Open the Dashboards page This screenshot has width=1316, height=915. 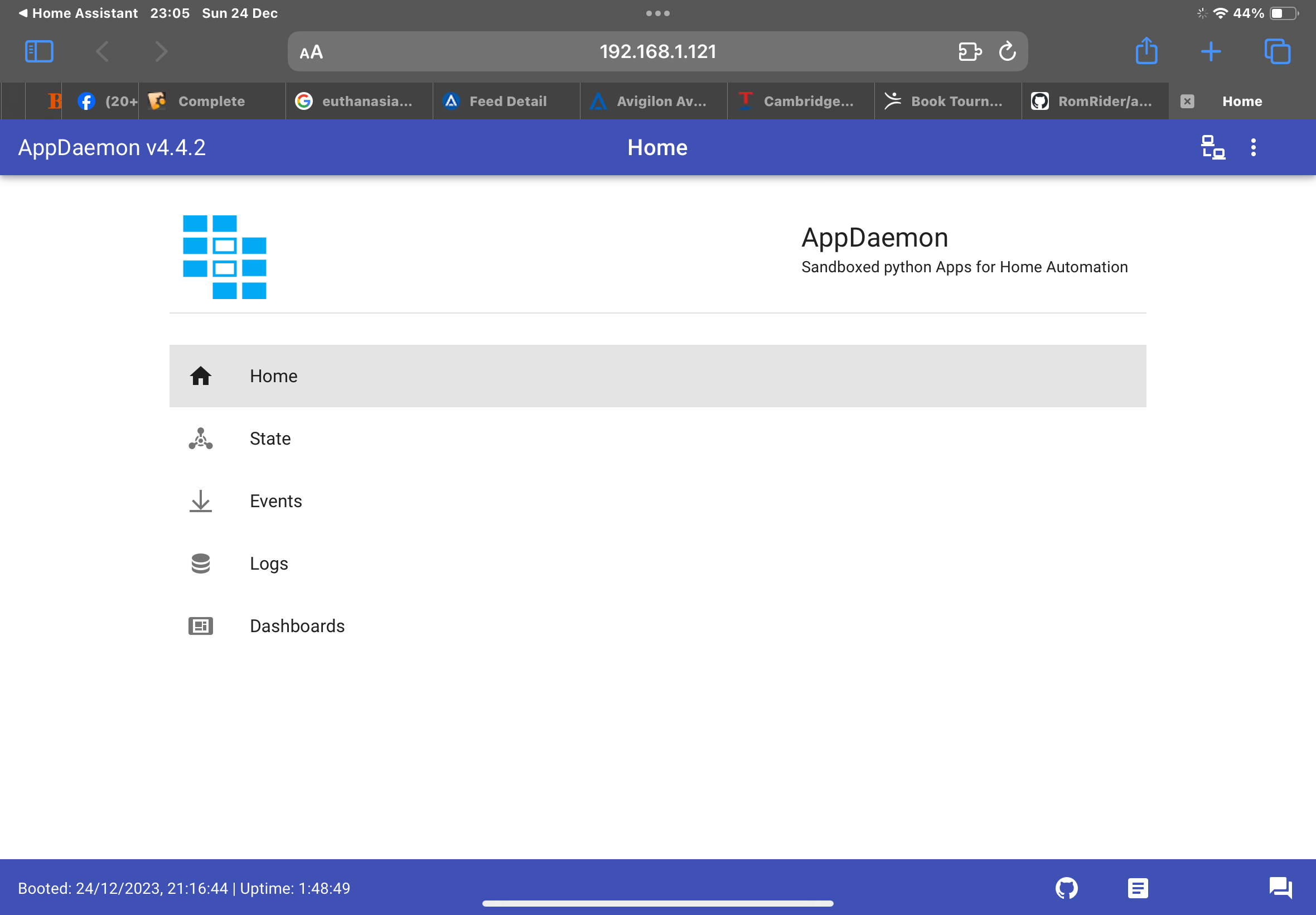click(657, 625)
